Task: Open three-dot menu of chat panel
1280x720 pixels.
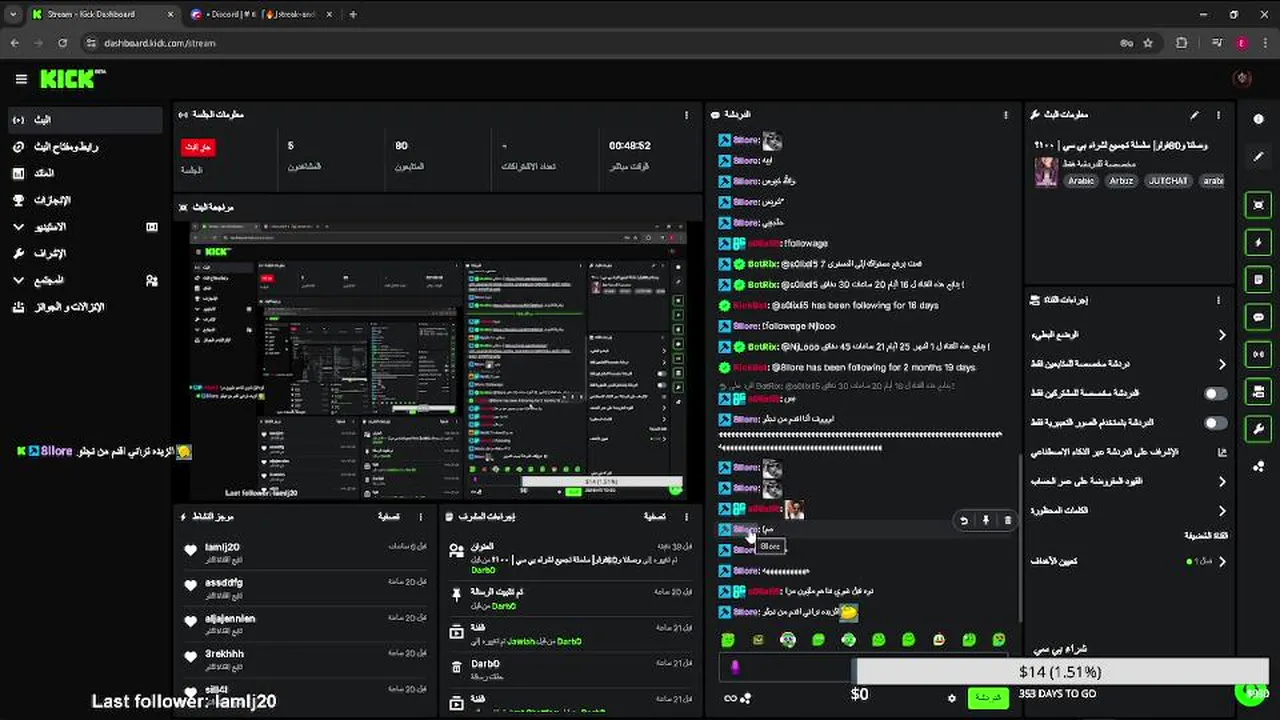Action: [x=1006, y=115]
